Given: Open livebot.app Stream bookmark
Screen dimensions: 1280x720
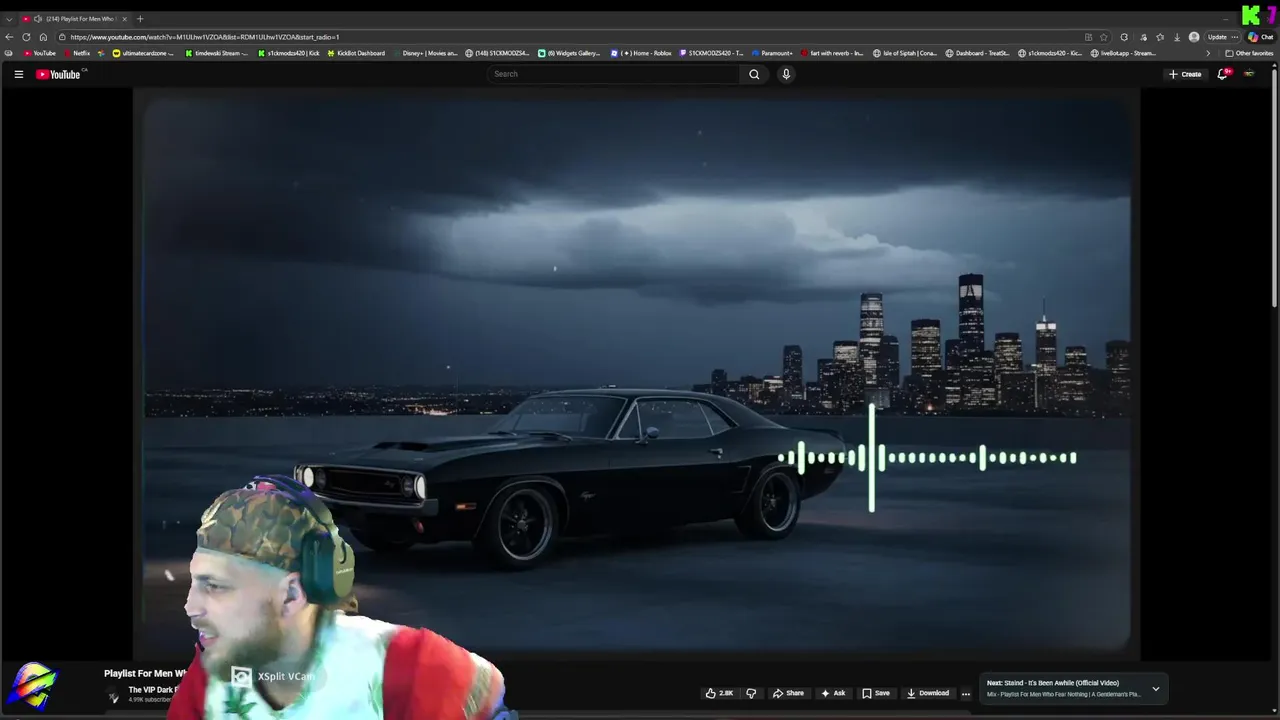Looking at the screenshot, I should 1123,53.
